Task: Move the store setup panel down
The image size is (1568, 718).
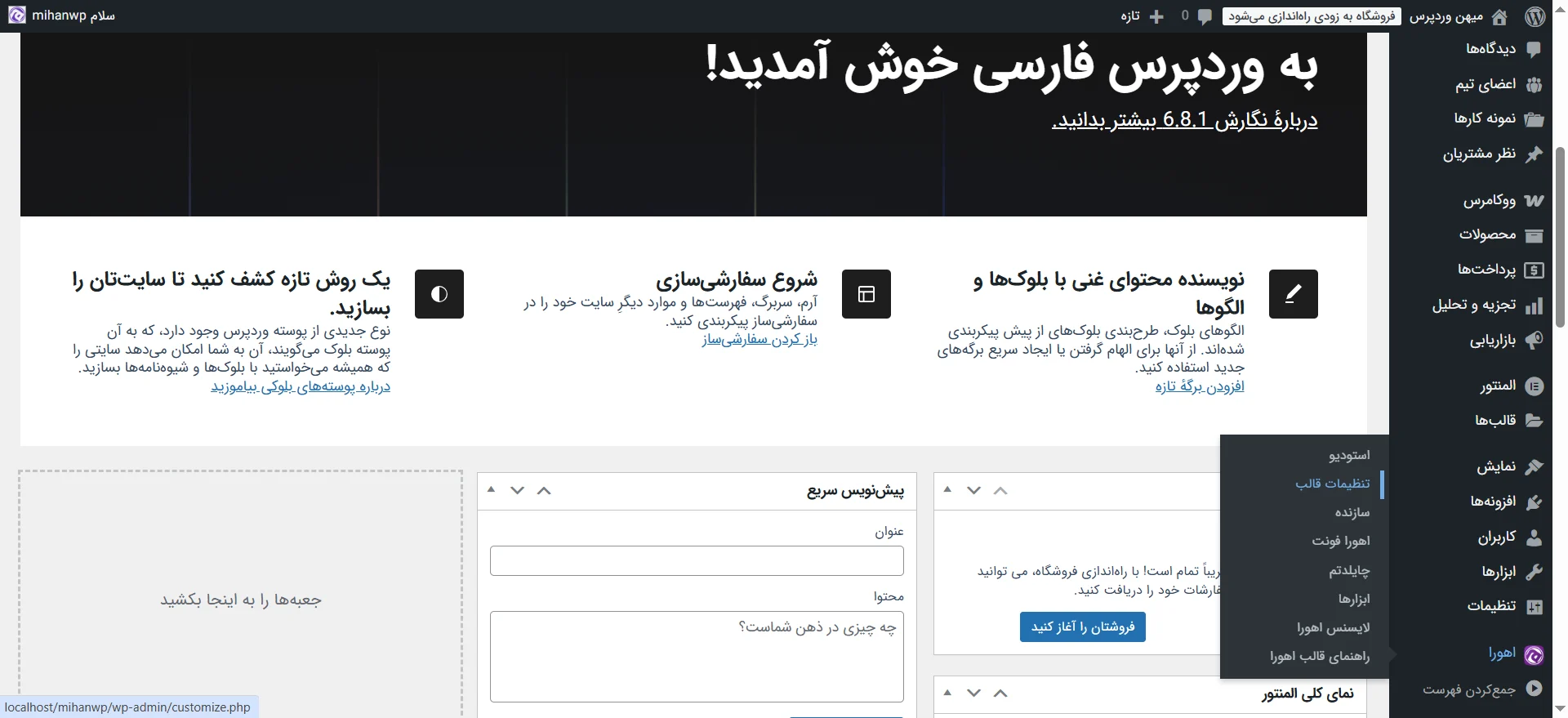Action: [x=973, y=490]
